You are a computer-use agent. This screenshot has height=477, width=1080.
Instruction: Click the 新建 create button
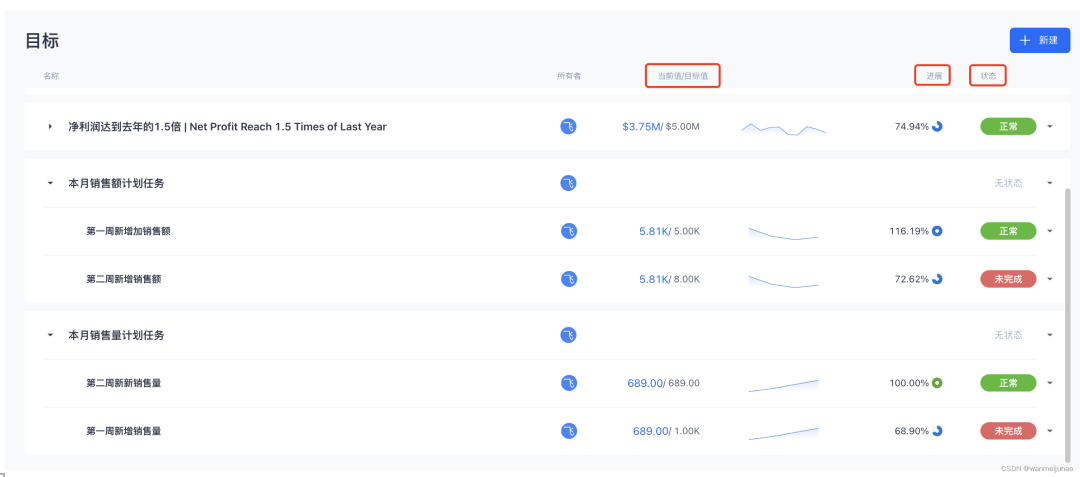[x=1039, y=40]
